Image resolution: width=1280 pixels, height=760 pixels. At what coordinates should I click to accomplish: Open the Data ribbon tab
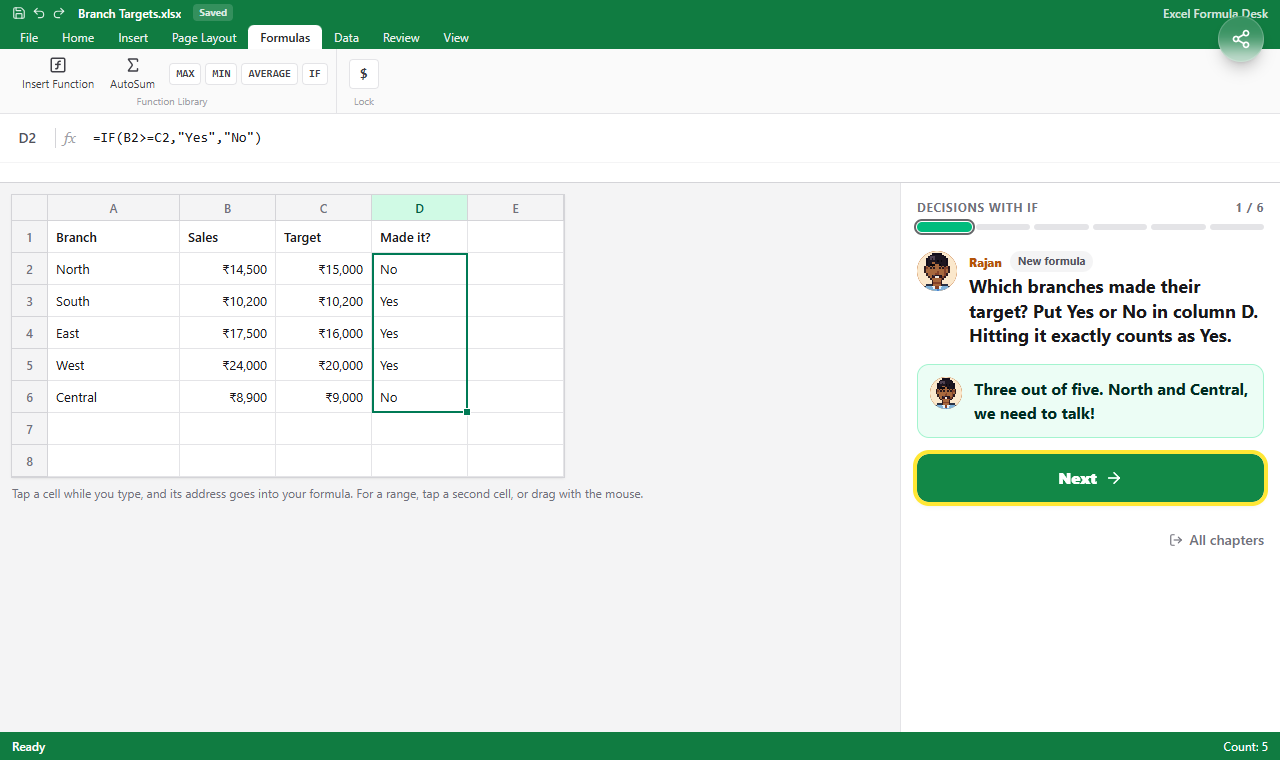tap(346, 38)
